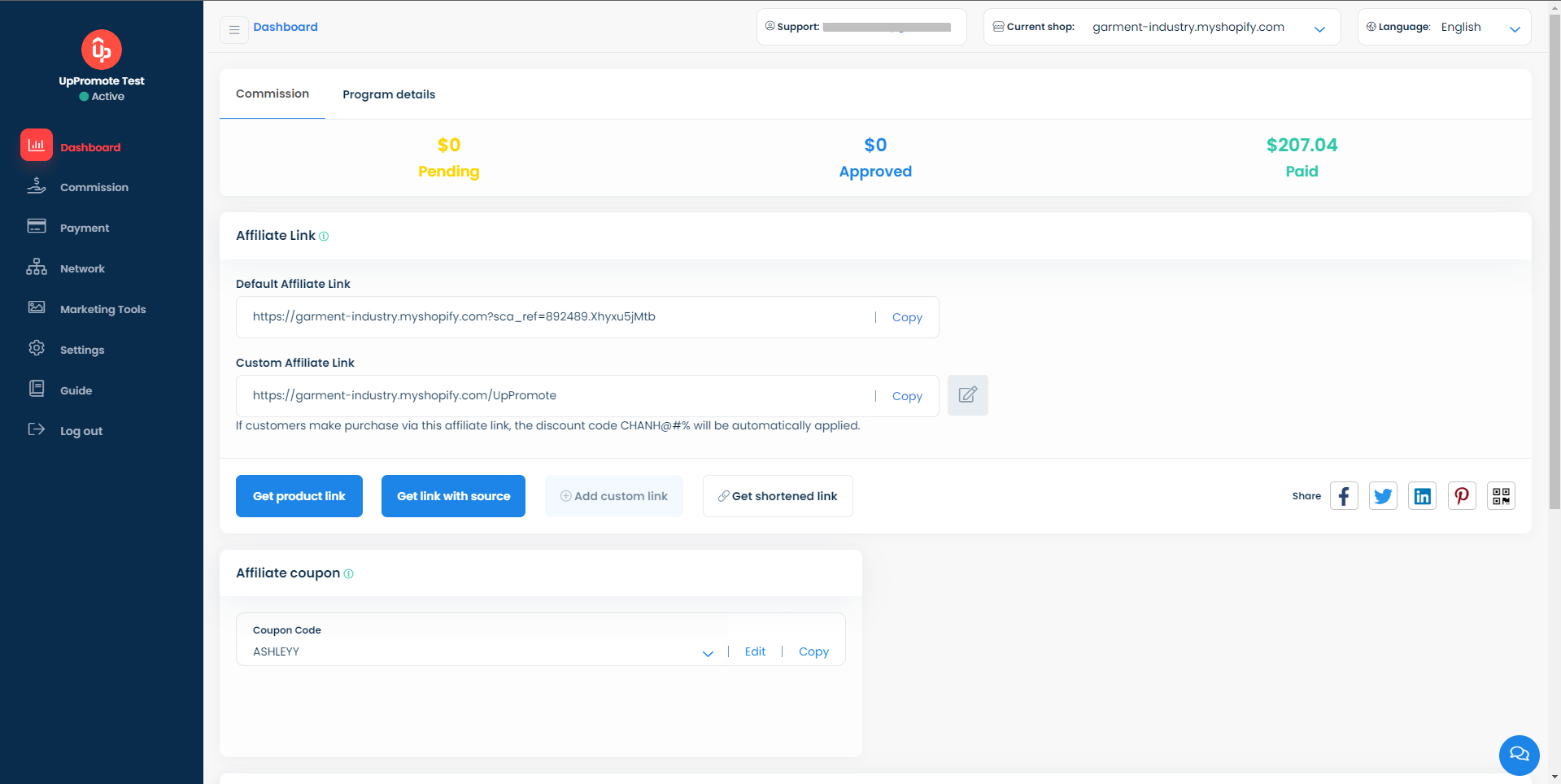Open the live chat bubble
1561x784 pixels.
(x=1519, y=755)
